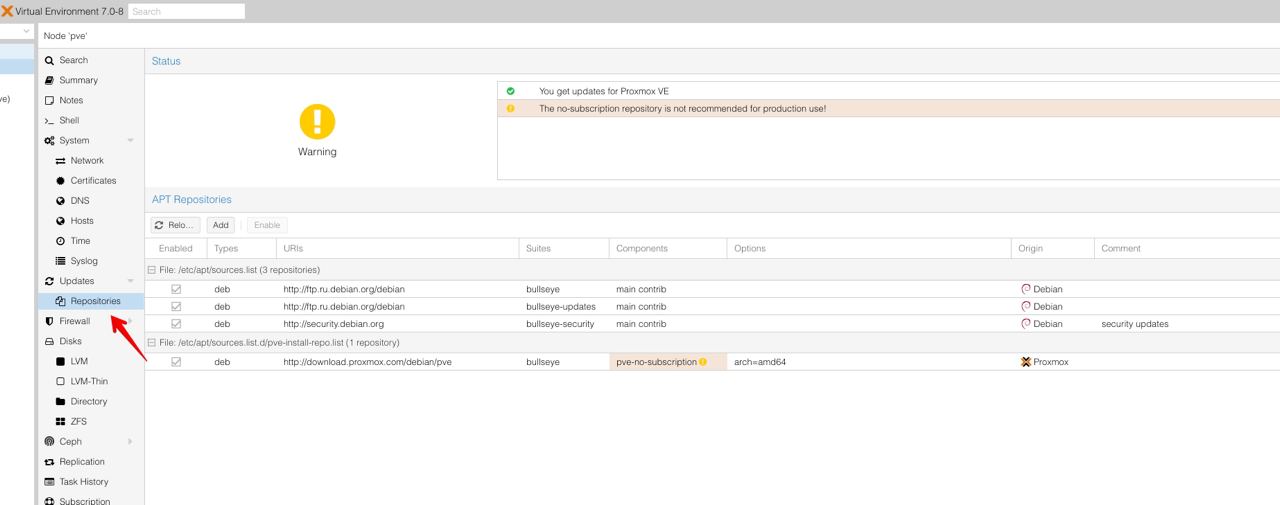
Task: Click the green check icon for Proxmox VE updates
Action: 510,91
